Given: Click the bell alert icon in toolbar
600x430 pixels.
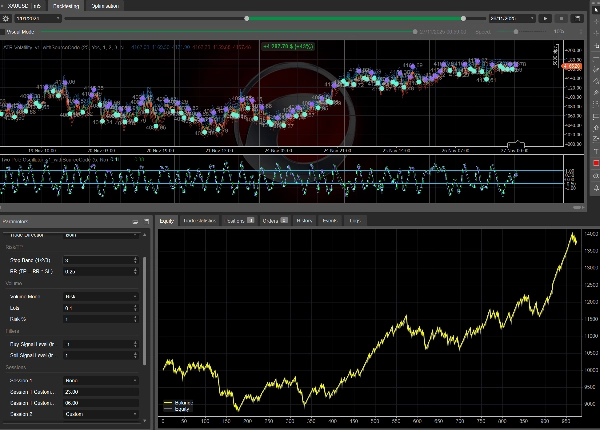Looking at the screenshot, I should pyautogui.click(x=595, y=187).
